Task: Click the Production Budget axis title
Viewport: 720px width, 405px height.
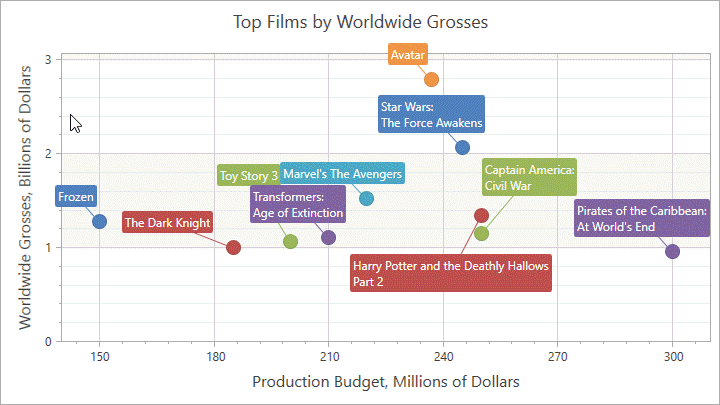Action: click(x=386, y=382)
